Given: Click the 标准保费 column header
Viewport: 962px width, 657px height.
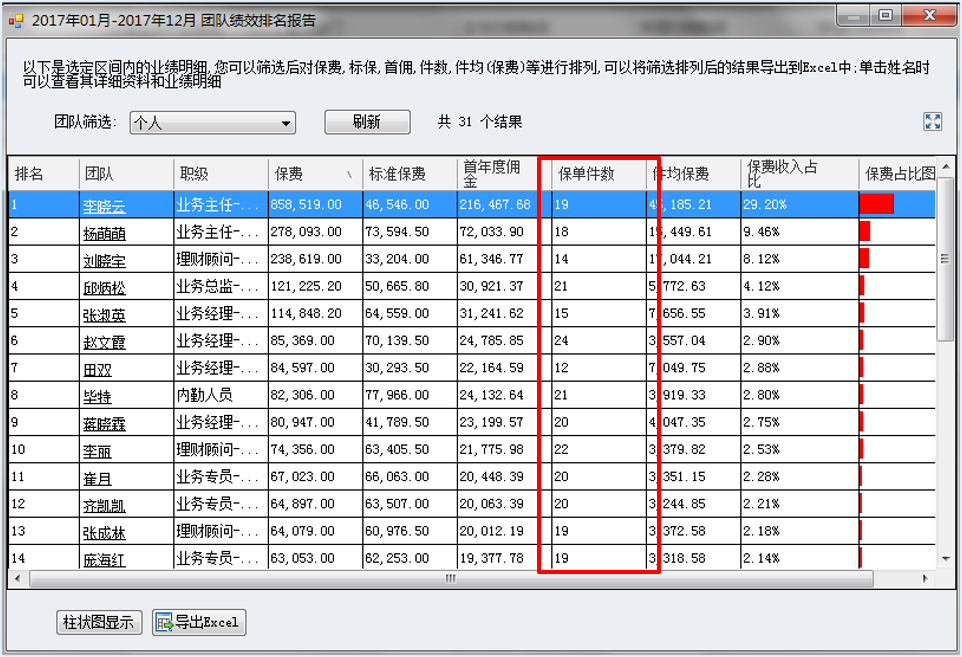Looking at the screenshot, I should [x=406, y=174].
